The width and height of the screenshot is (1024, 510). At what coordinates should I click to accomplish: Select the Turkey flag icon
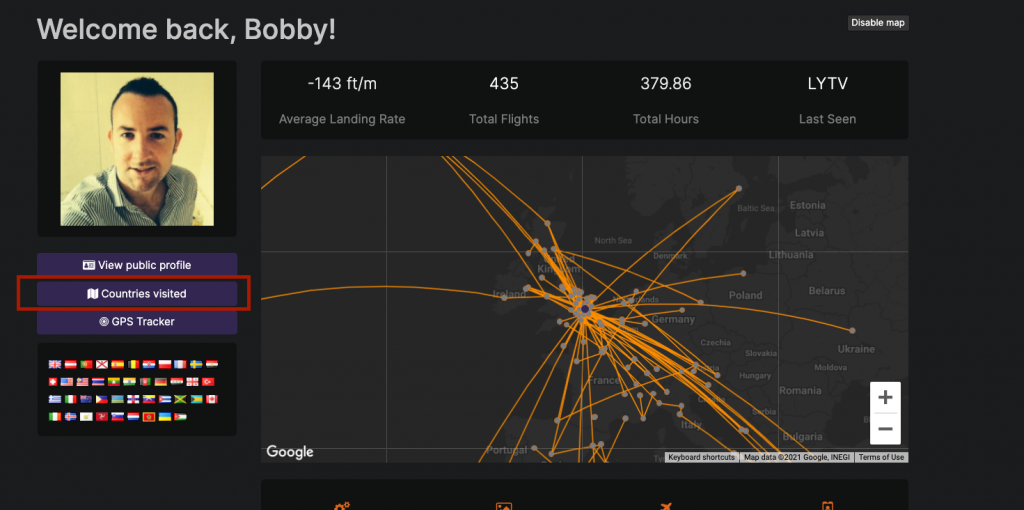[x=208, y=382]
